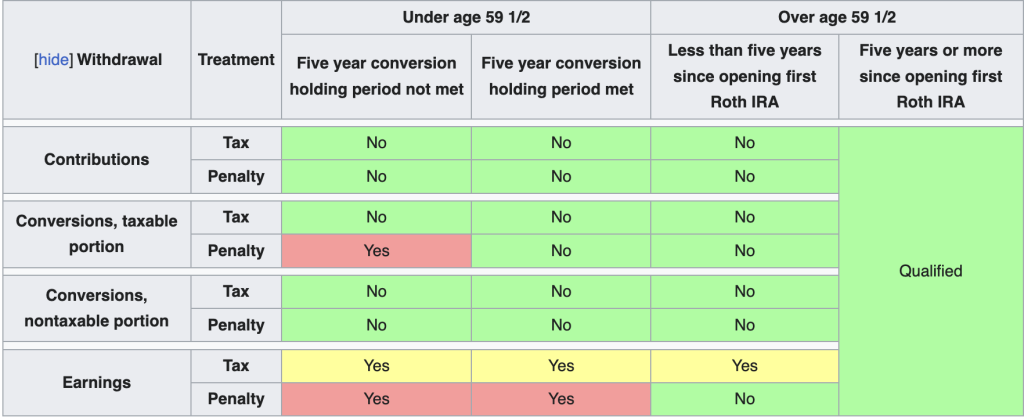This screenshot has width=1024, height=417.
Task: Collapse the table using the hide toggle
Action: click(x=52, y=60)
